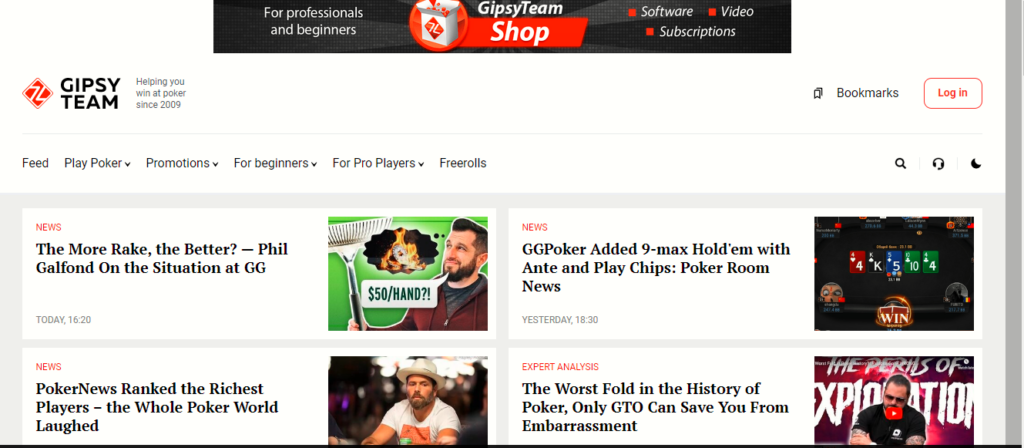Toggle dark mode with moon icon
Viewport: 1024px width, 448px height.
976,163
